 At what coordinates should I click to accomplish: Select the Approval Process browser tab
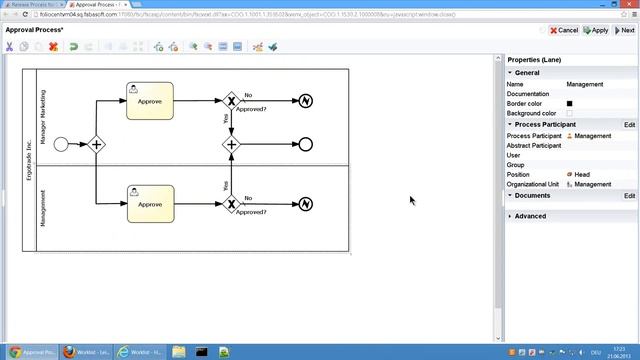(98, 4)
